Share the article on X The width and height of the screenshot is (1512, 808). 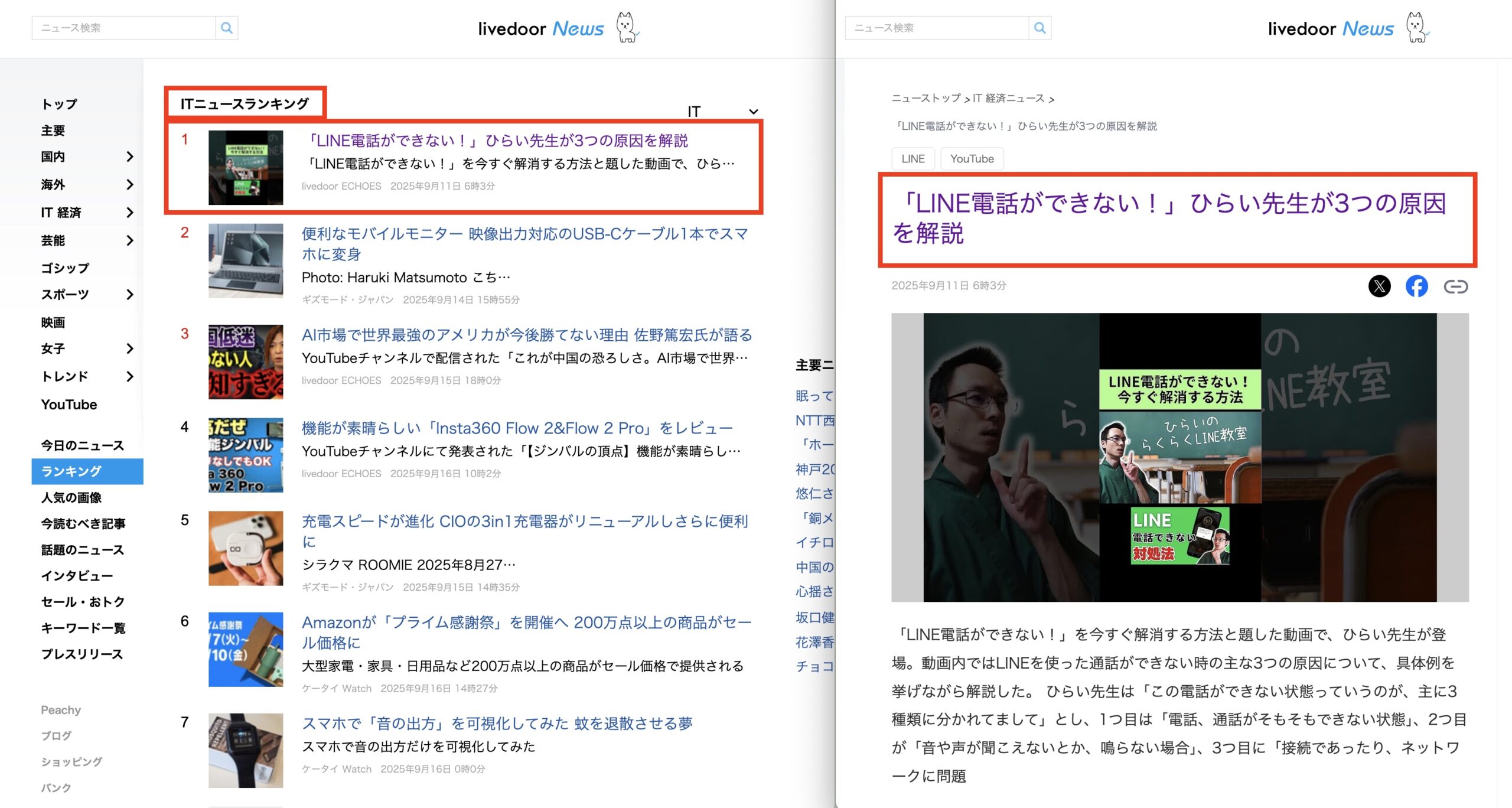1379,286
